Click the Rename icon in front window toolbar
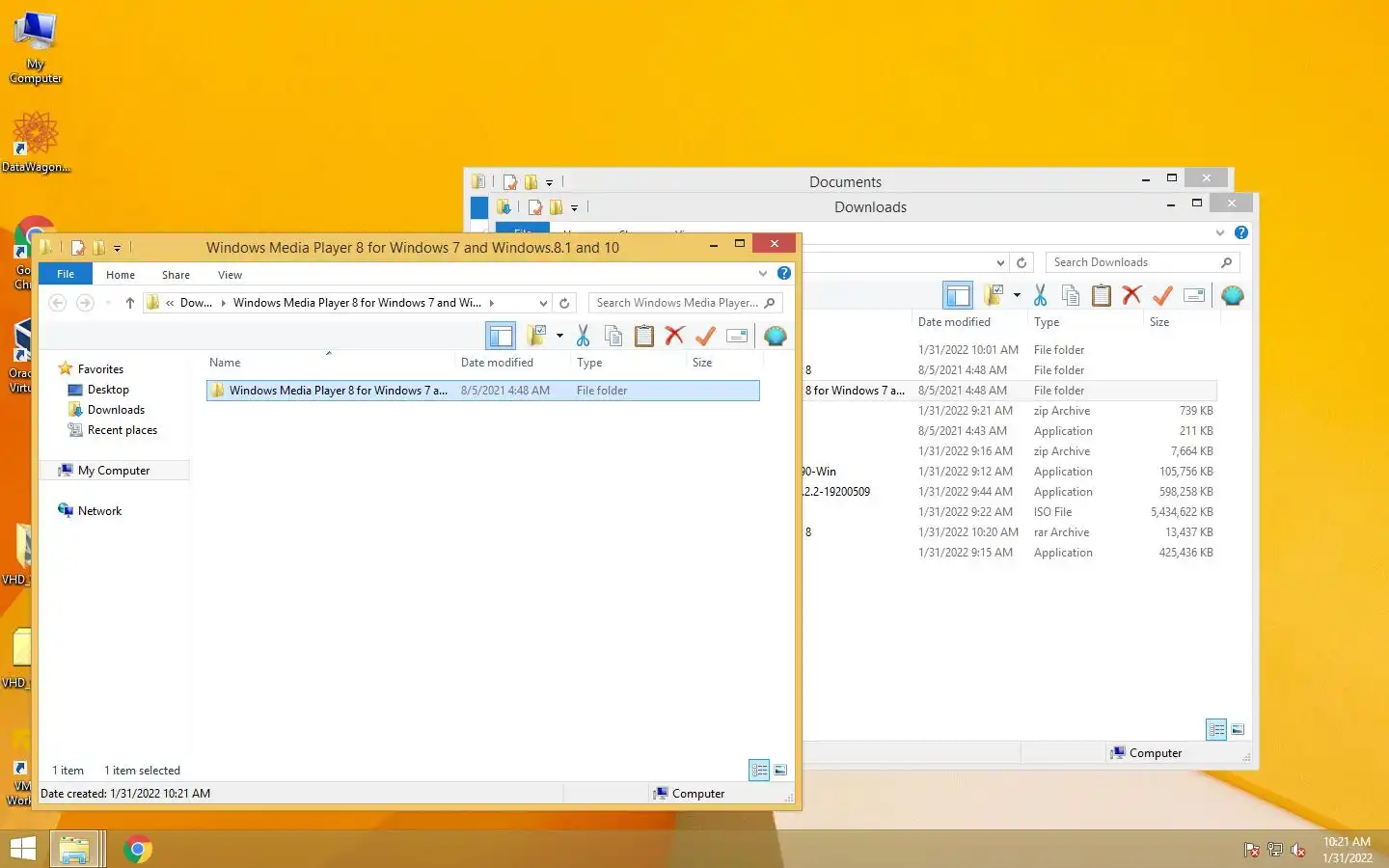The image size is (1389, 868). (737, 336)
